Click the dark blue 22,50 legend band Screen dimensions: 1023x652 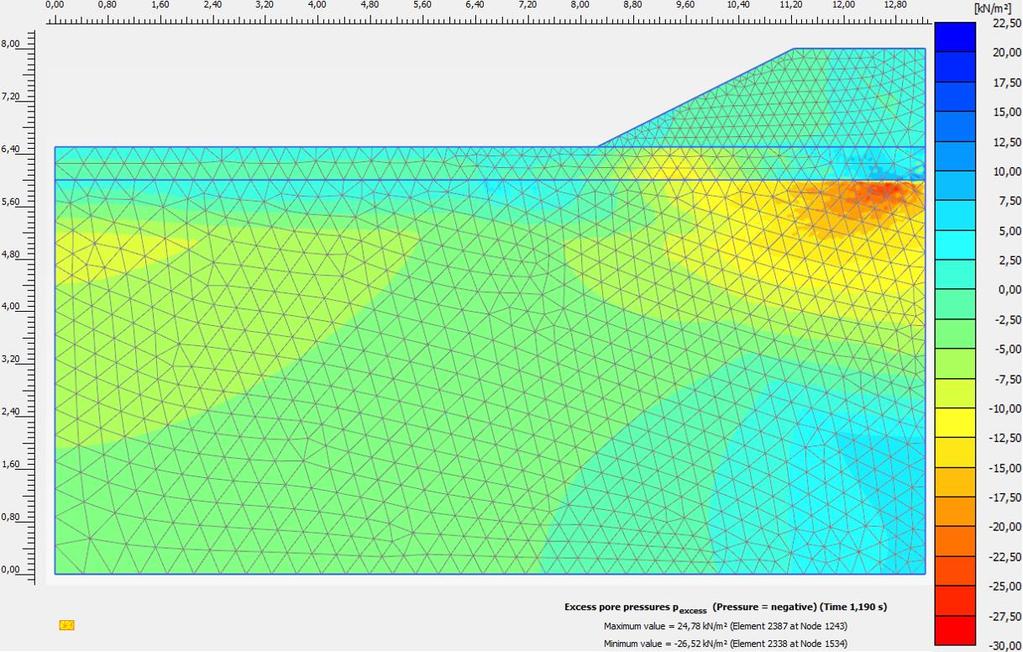click(954, 37)
